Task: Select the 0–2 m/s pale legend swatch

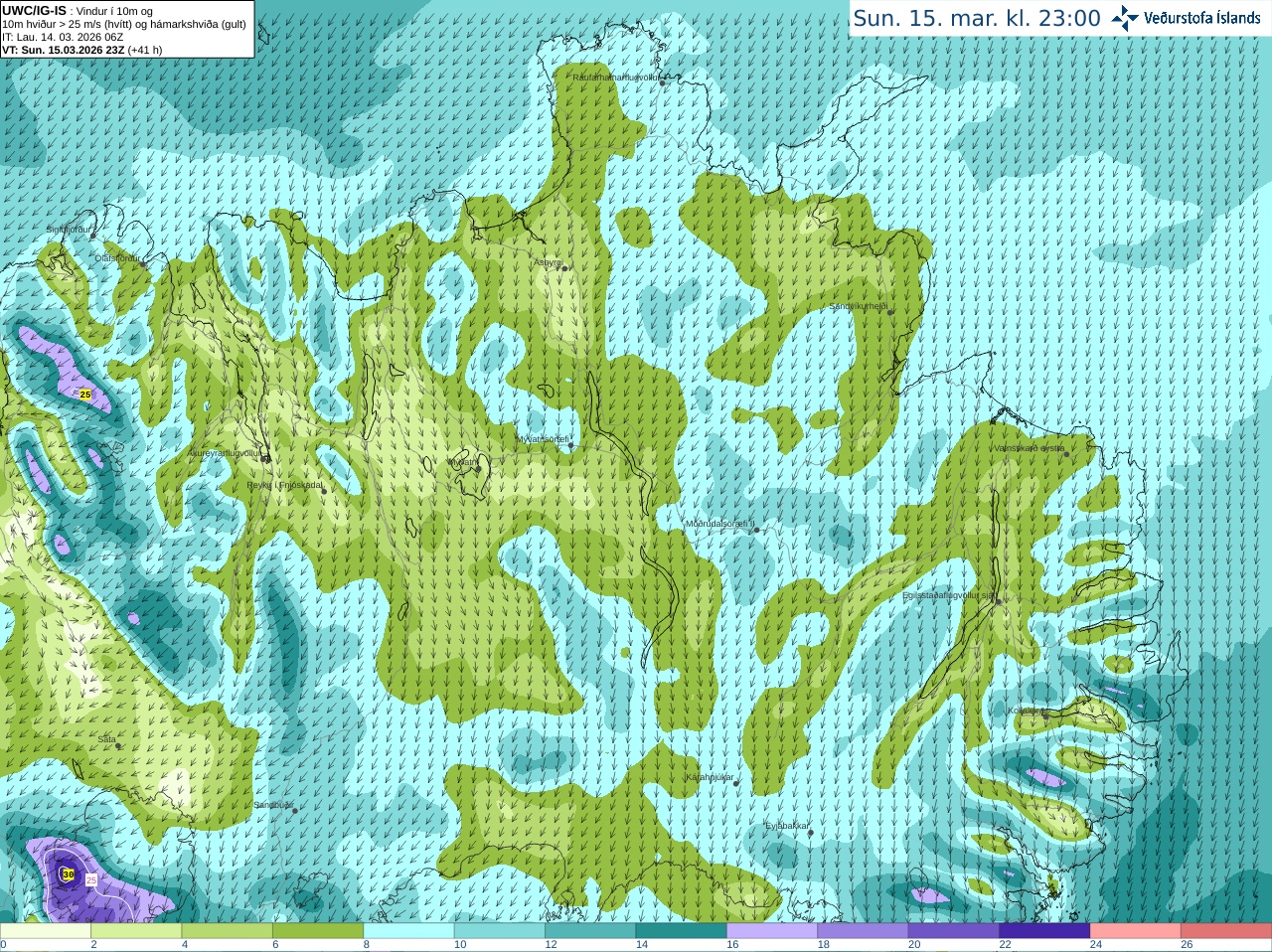Action: (x=46, y=931)
